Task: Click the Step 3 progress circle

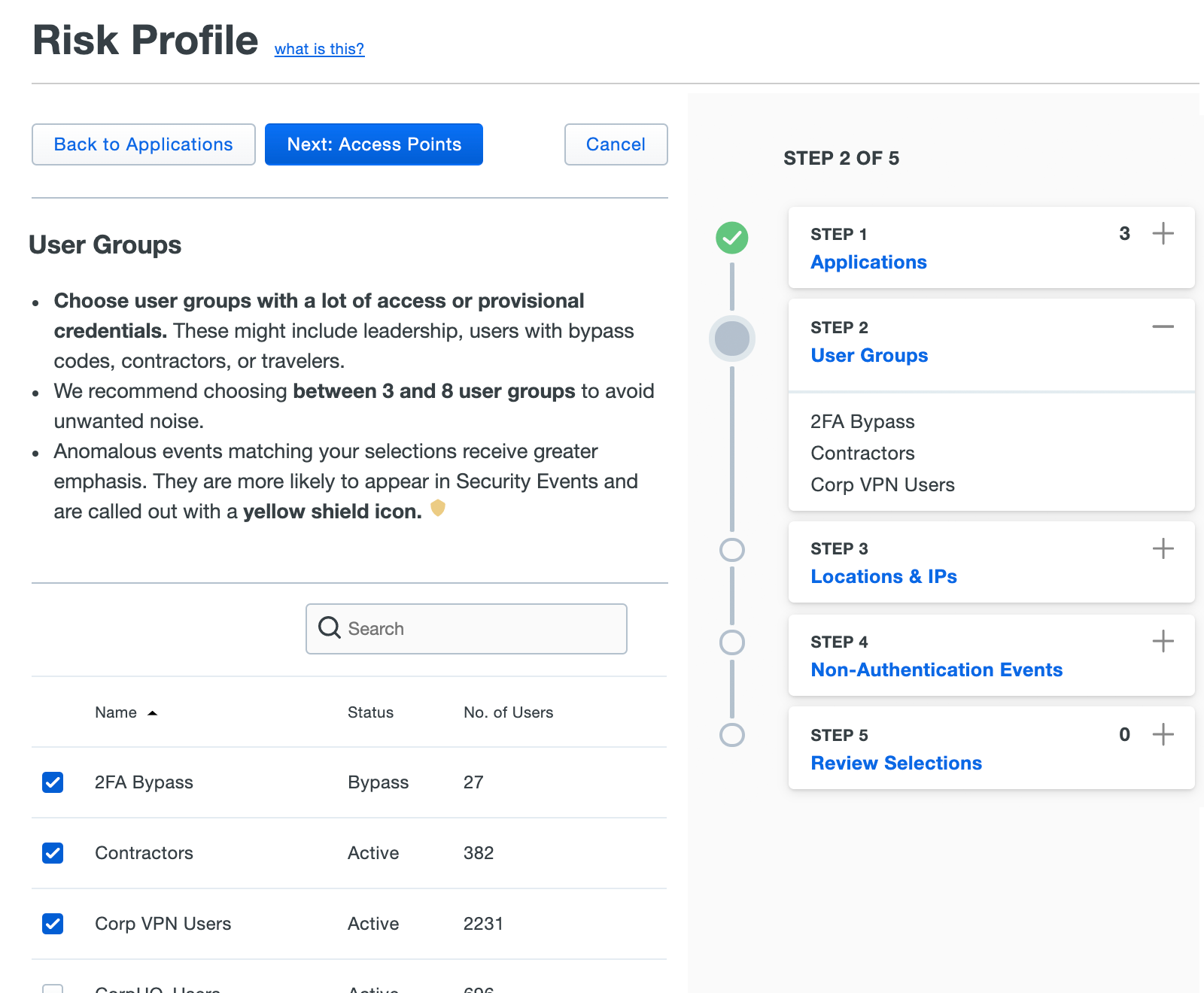Action: (731, 549)
